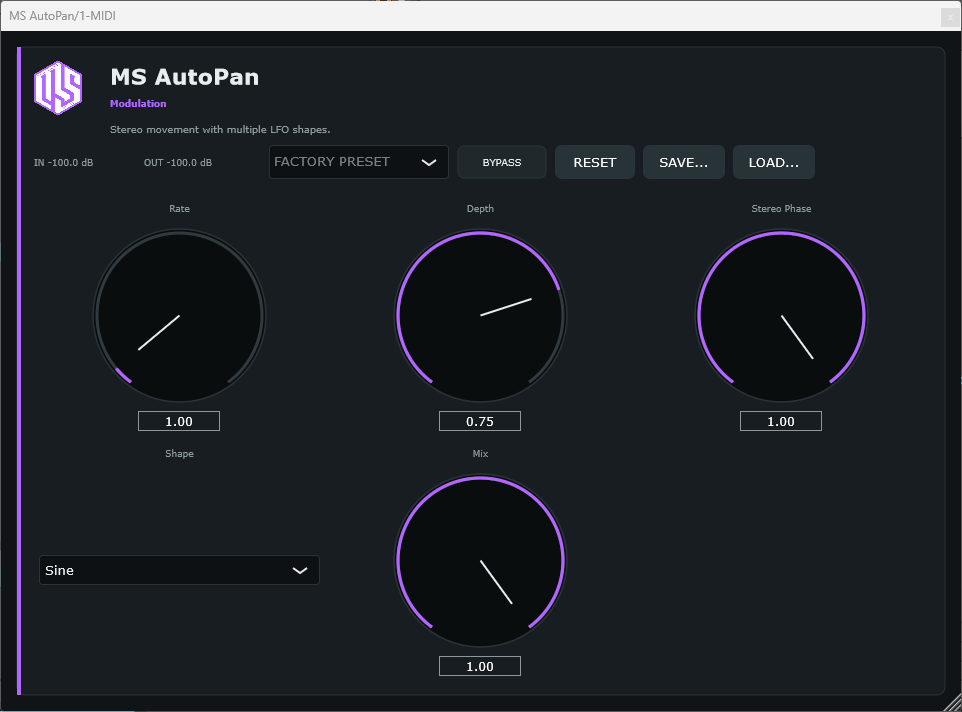Click the Rate knob

point(179,316)
